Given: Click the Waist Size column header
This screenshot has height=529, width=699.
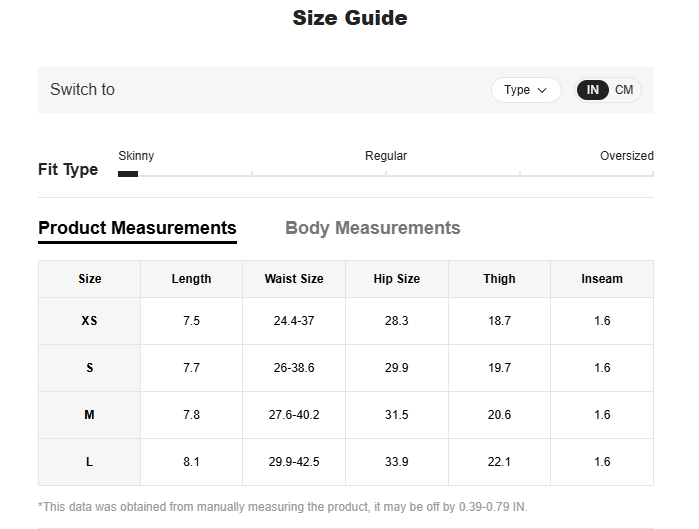Looking at the screenshot, I should [294, 279].
